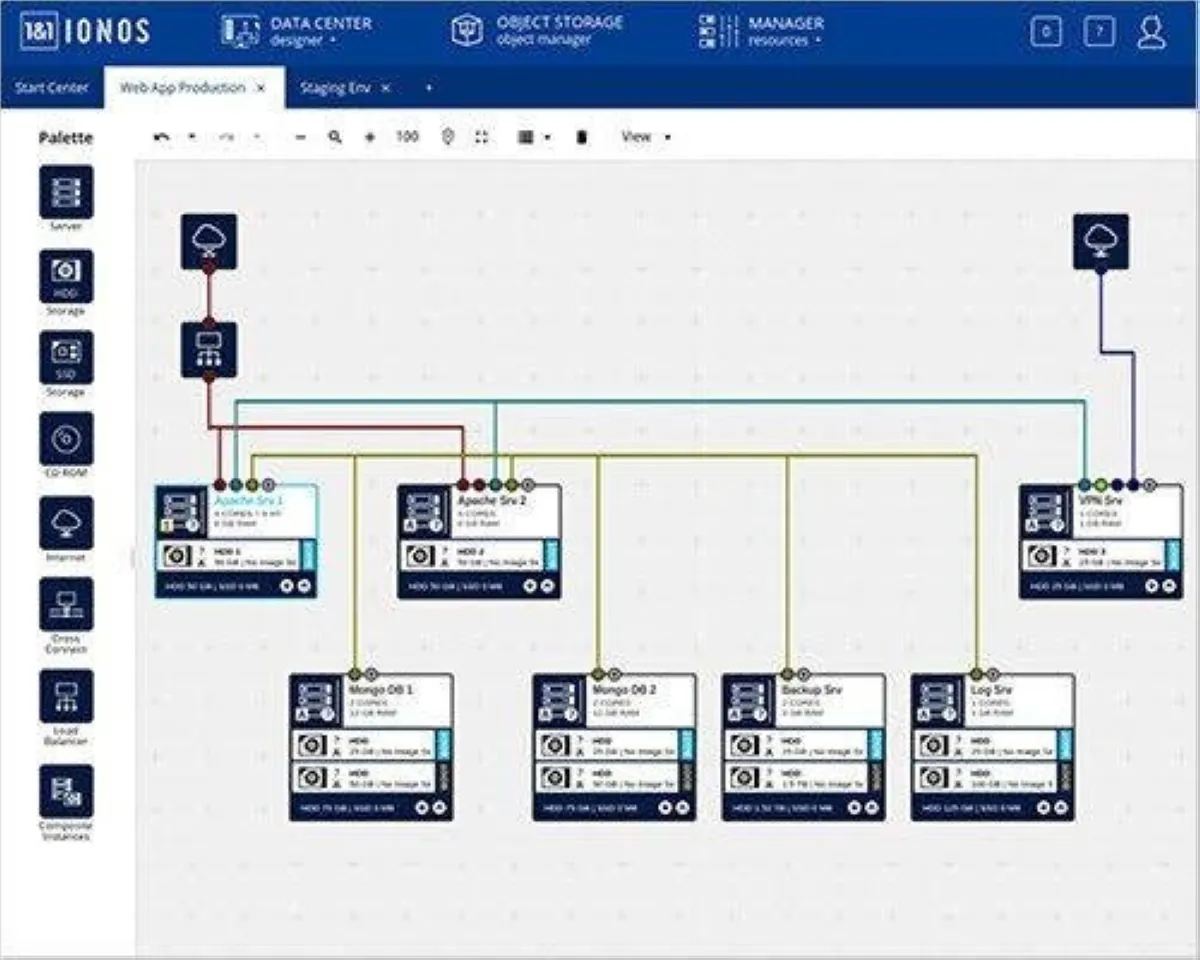Select the left Internet access node
1200x960 pixels.
[x=209, y=240]
